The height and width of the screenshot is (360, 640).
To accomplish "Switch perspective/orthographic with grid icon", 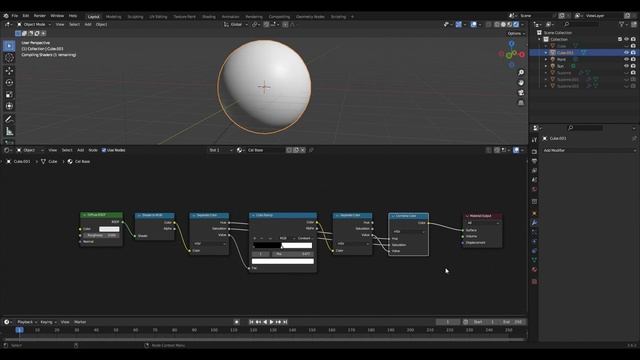I will click(x=521, y=103).
